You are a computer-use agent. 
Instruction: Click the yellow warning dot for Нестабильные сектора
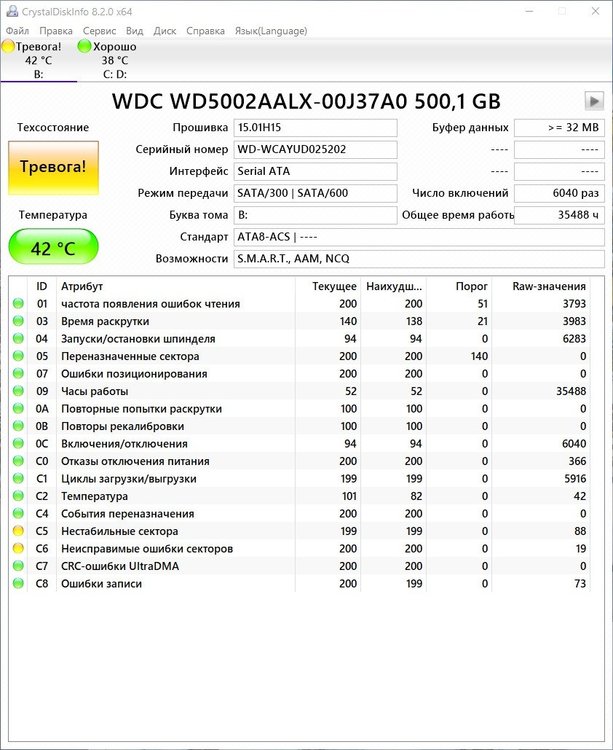click(18, 531)
